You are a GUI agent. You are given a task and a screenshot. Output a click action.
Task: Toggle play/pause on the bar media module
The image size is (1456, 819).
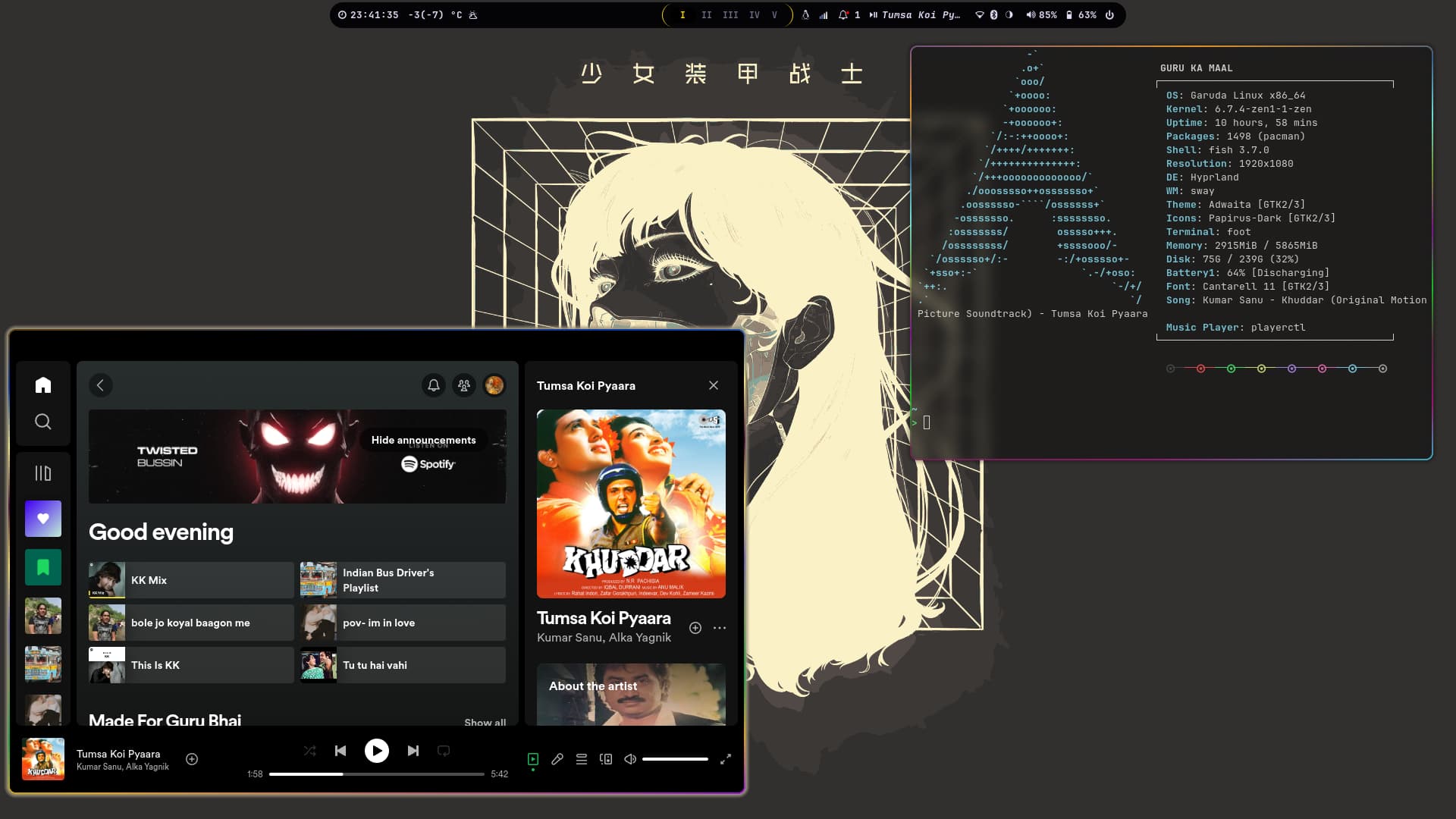pos(915,14)
